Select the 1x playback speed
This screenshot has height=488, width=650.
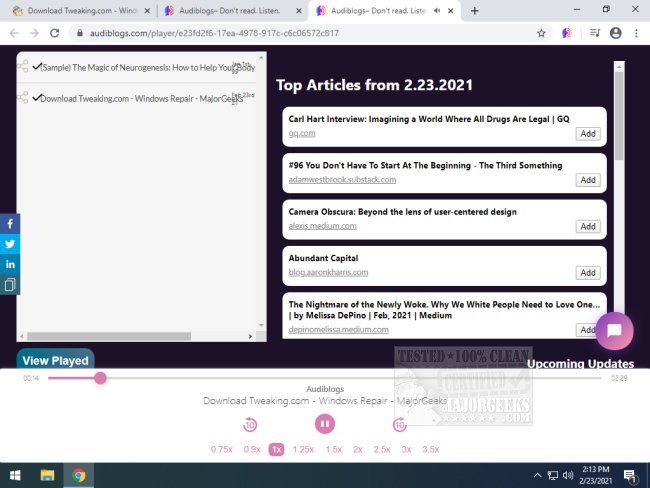276,449
